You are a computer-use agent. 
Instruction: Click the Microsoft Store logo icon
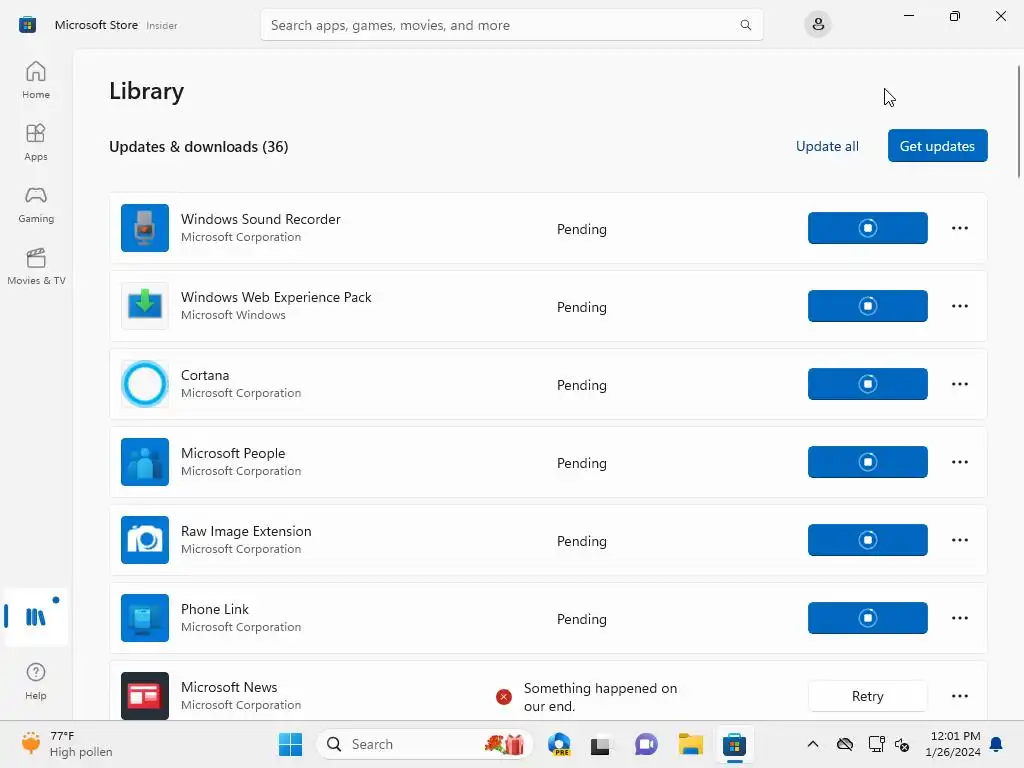click(x=27, y=25)
